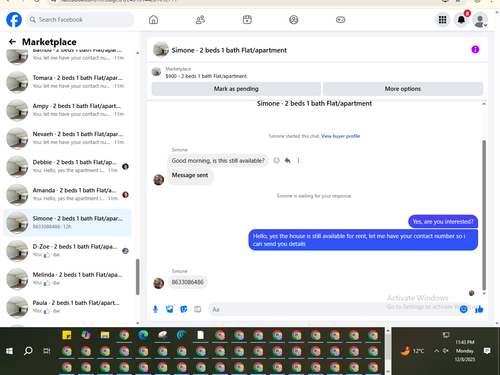Click the Marketplace listing thumbnail in header
Image resolution: width=500 pixels, height=375 pixels.
tap(156, 72)
